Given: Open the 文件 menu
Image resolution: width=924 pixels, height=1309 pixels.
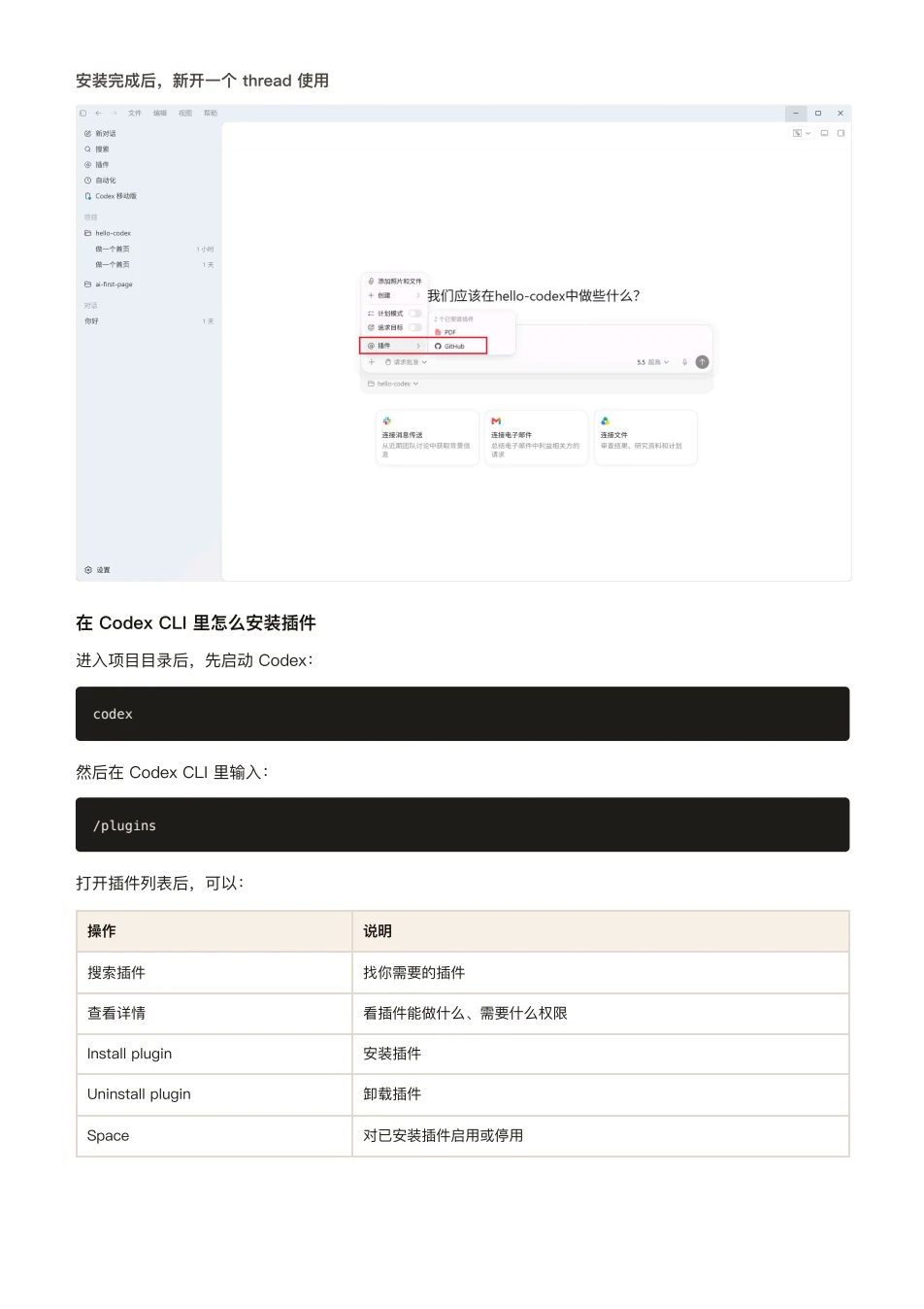Looking at the screenshot, I should click(135, 113).
